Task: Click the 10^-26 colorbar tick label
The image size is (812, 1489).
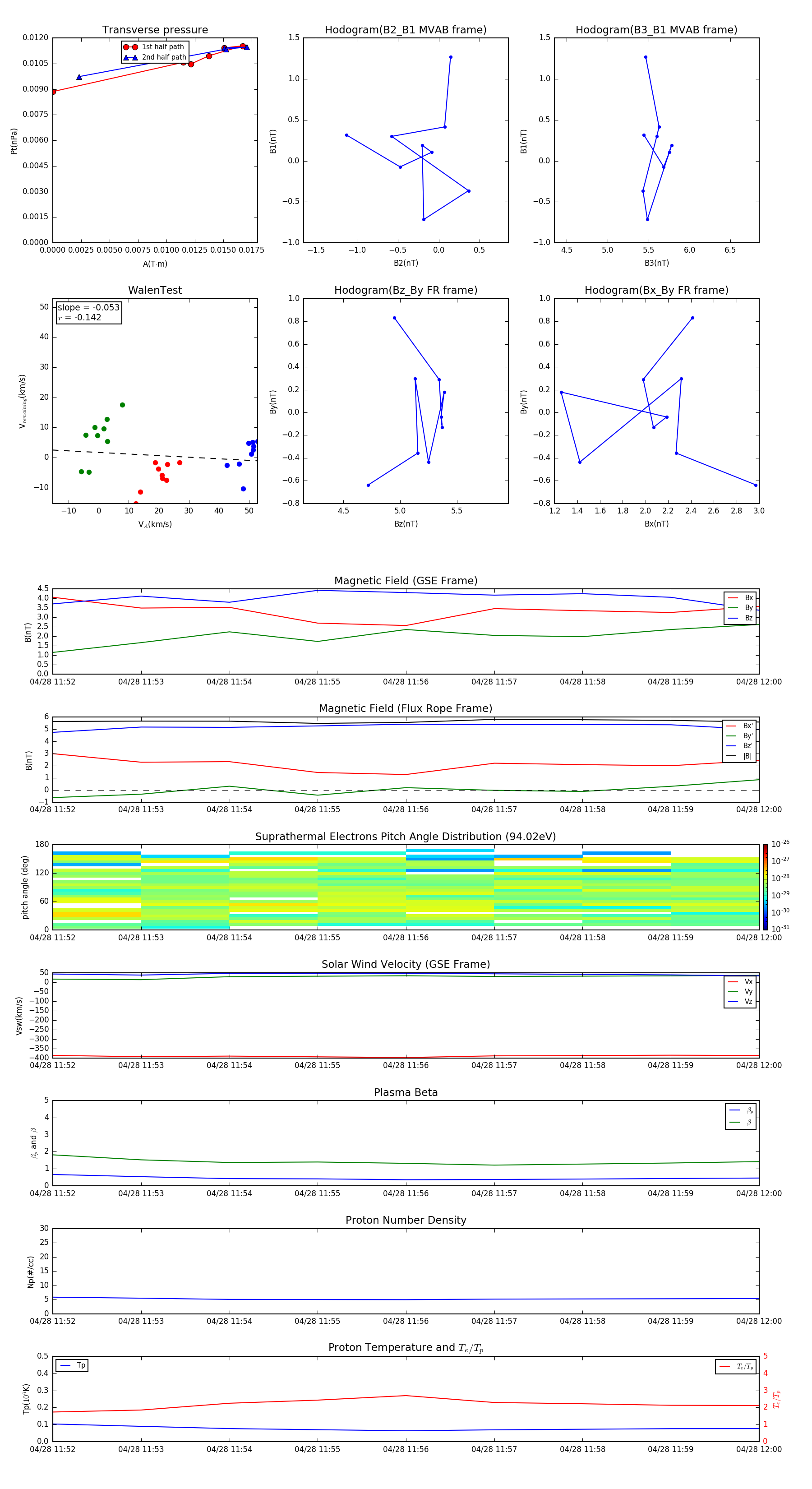Action: (x=780, y=844)
